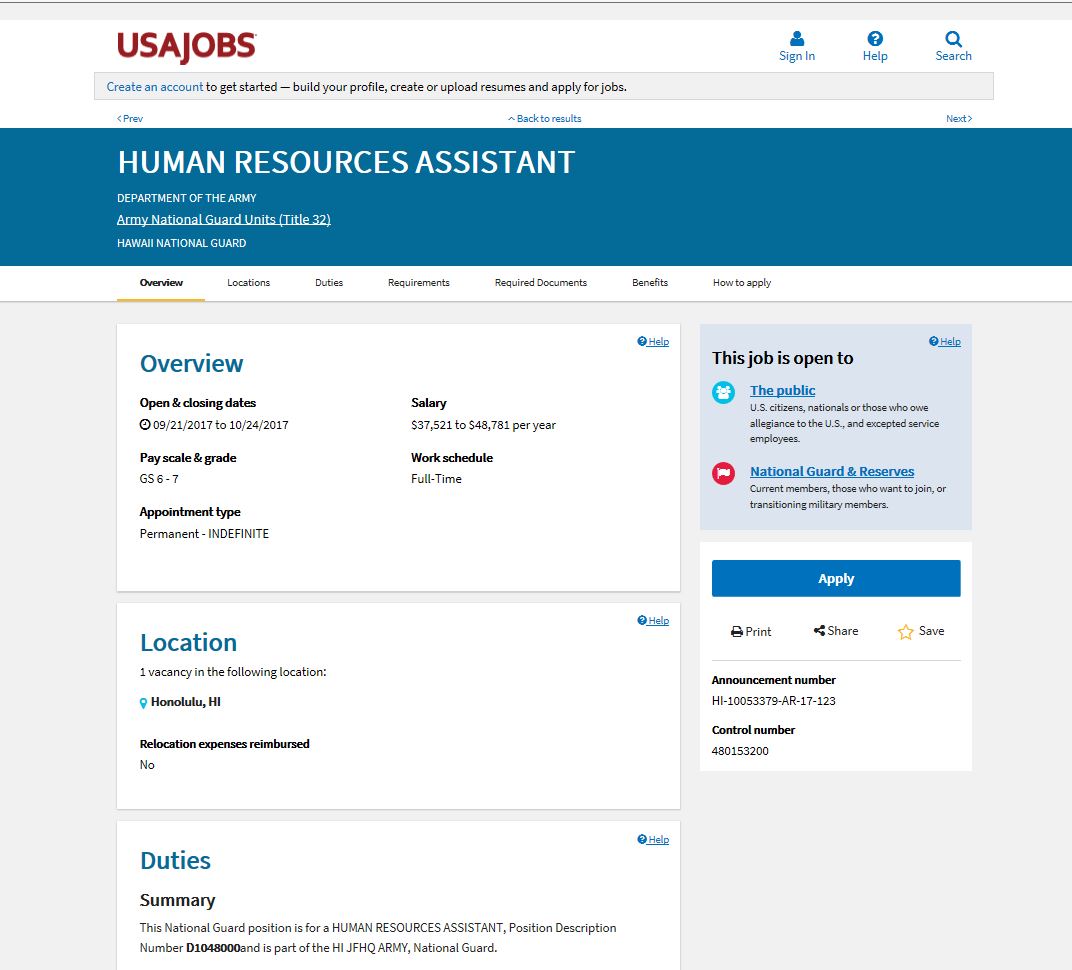Click the 'Full-Time' work schedule value
Viewport: 1072px width, 970px height.
[x=436, y=479]
